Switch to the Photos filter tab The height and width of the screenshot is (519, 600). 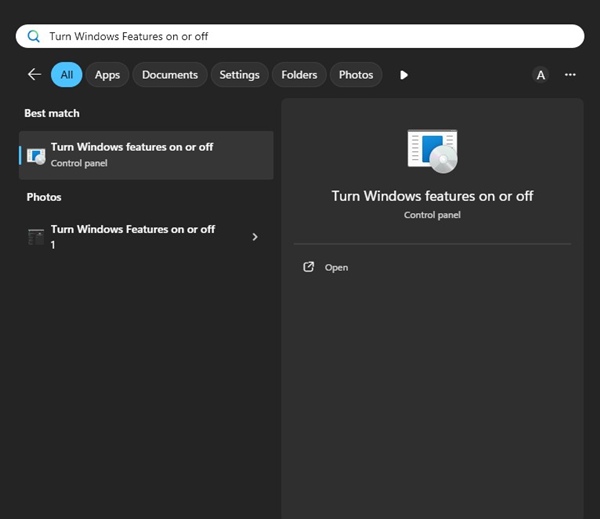[x=356, y=75]
